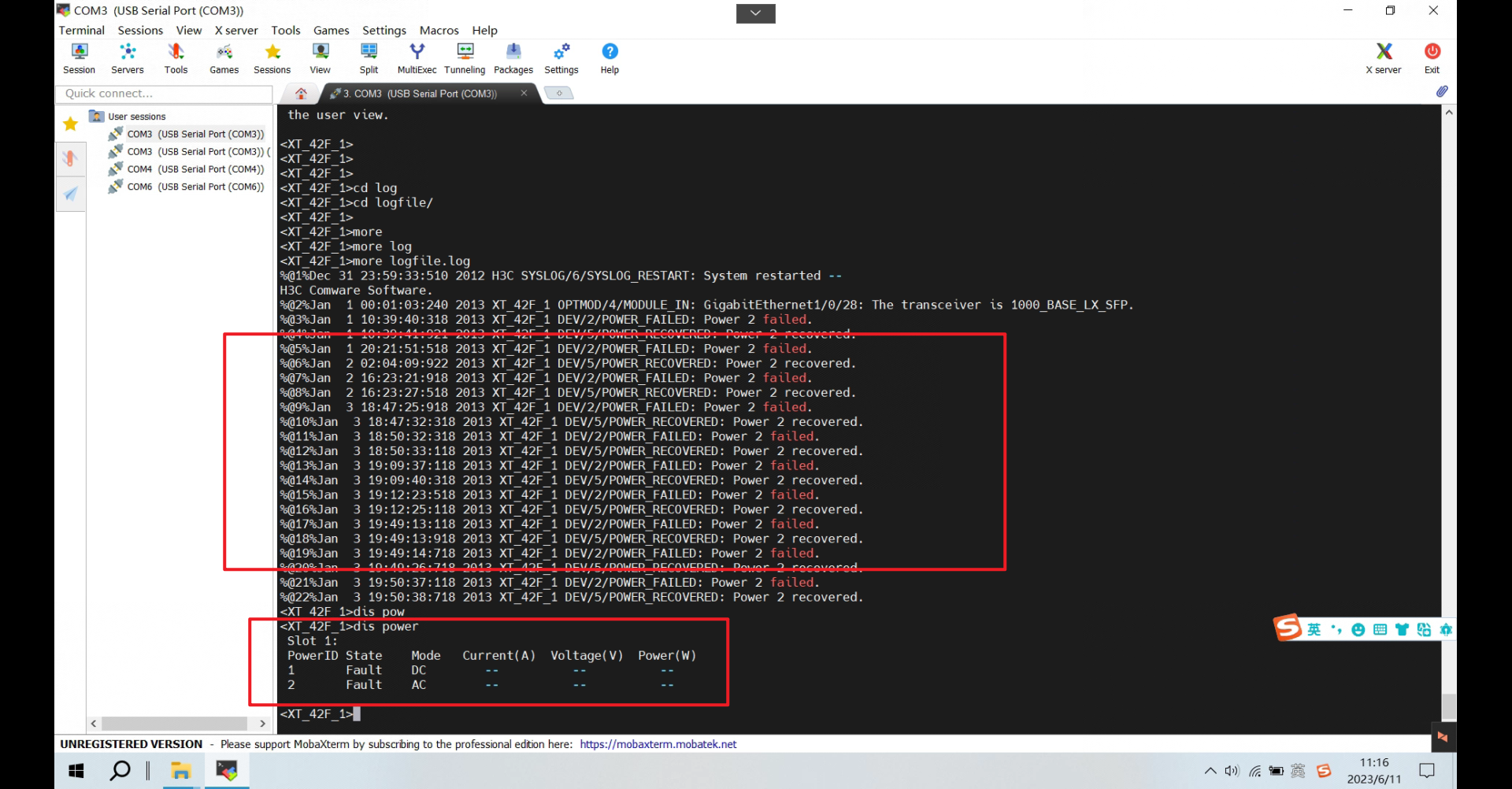The width and height of the screenshot is (1512, 789).
Task: Select the User sessions folder
Action: 128,117
